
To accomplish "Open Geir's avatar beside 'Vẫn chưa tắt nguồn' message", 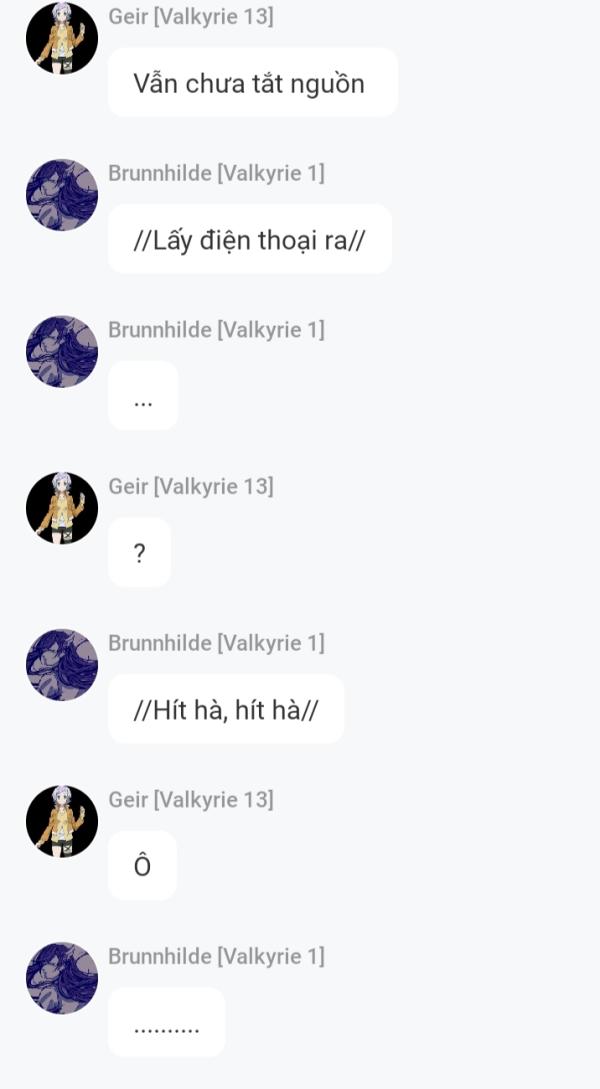I will tap(62, 38).
